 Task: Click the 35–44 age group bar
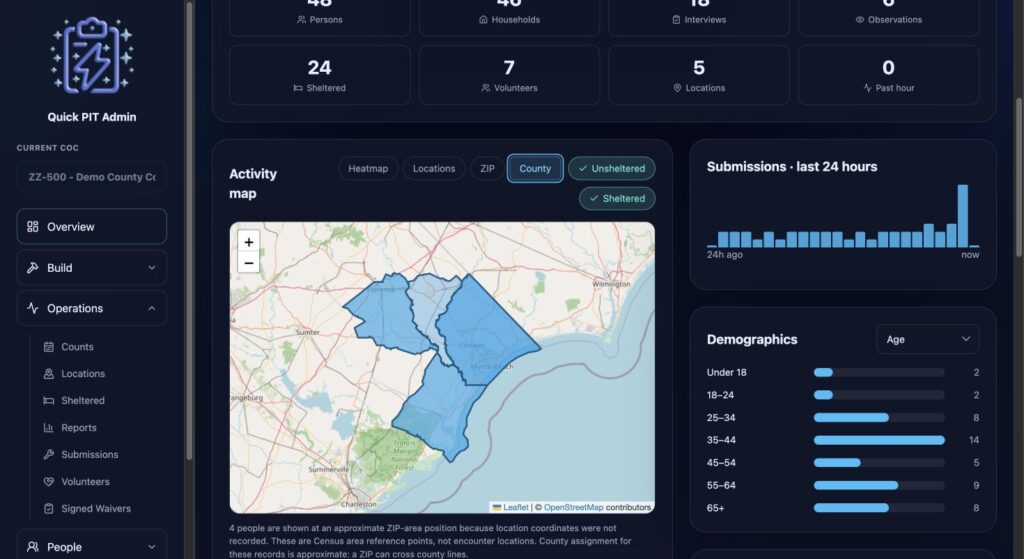pyautogui.click(x=879, y=440)
